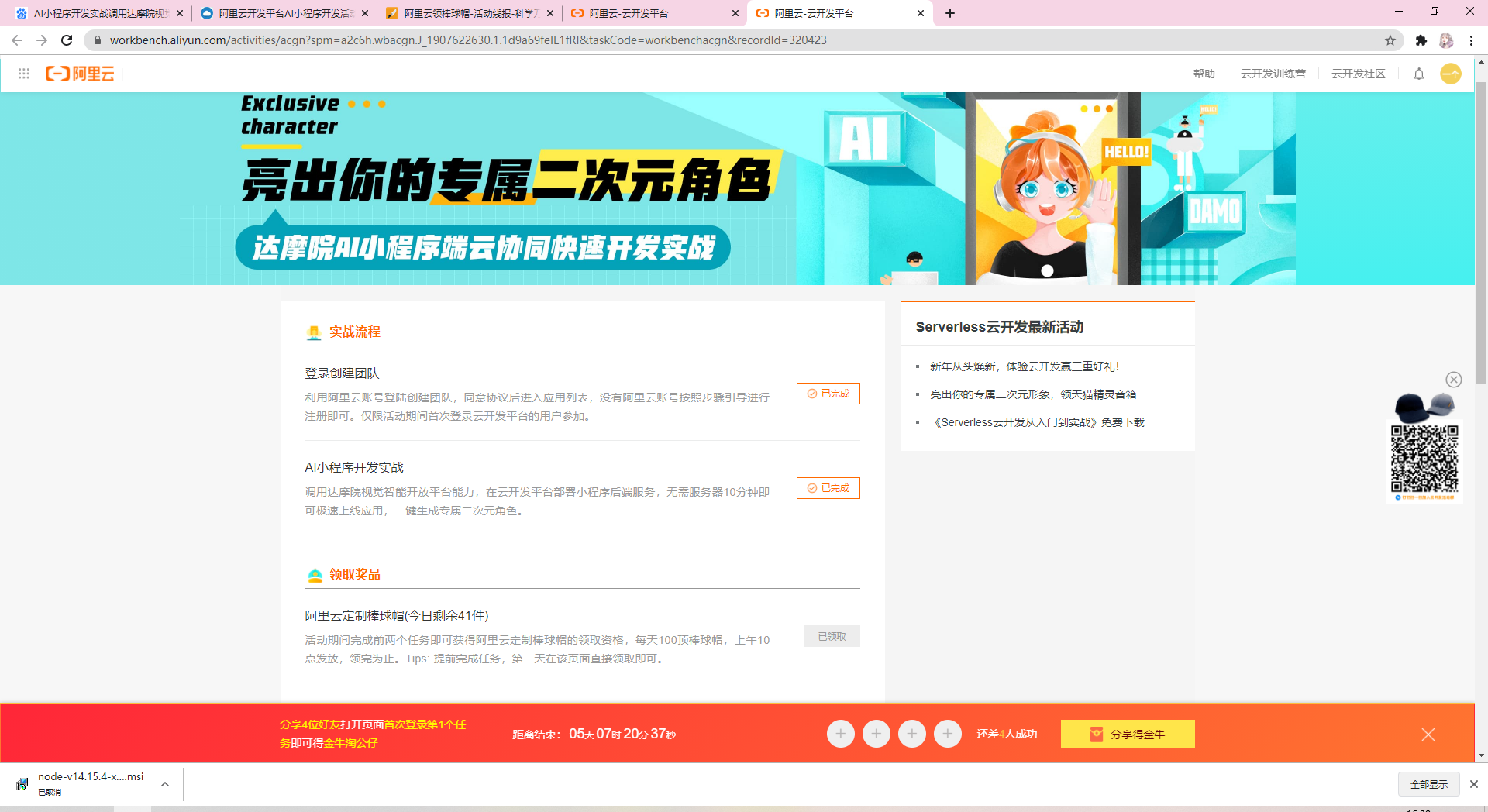Click the anime character banner image
1488x812 pixels.
[x=1052, y=189]
